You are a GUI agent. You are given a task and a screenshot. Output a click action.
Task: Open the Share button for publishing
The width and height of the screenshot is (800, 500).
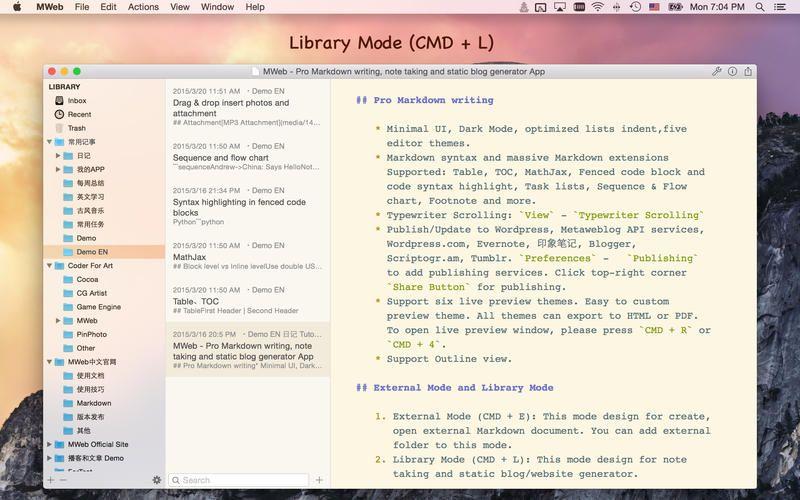click(x=748, y=71)
